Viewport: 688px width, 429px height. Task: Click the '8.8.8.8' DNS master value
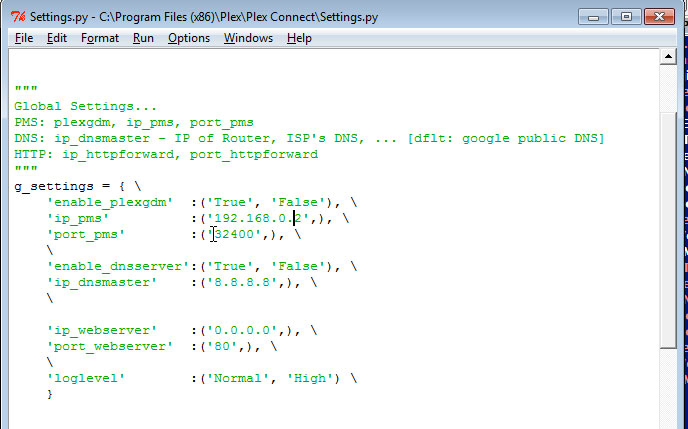pos(241,282)
